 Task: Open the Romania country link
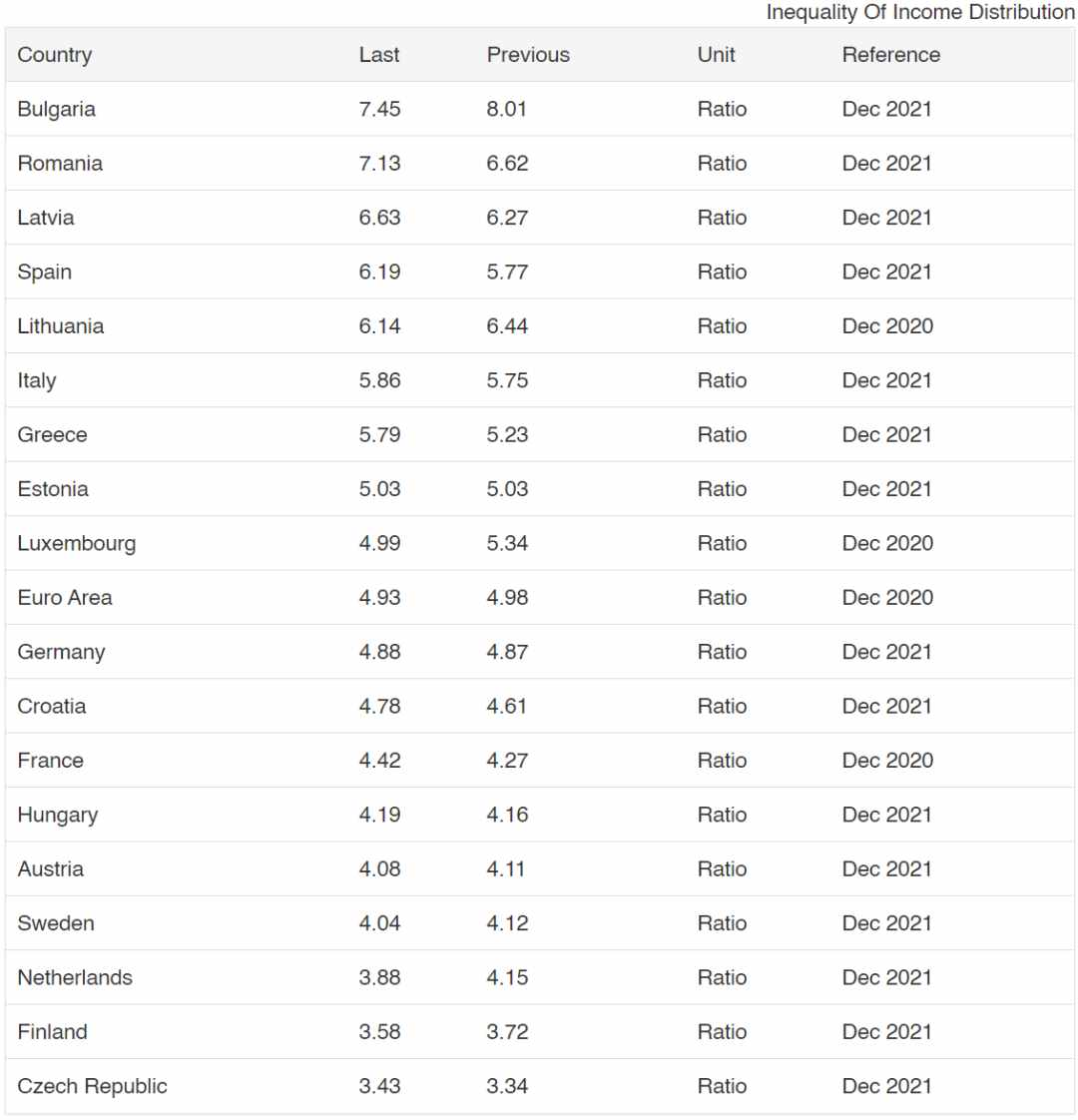[x=60, y=163]
